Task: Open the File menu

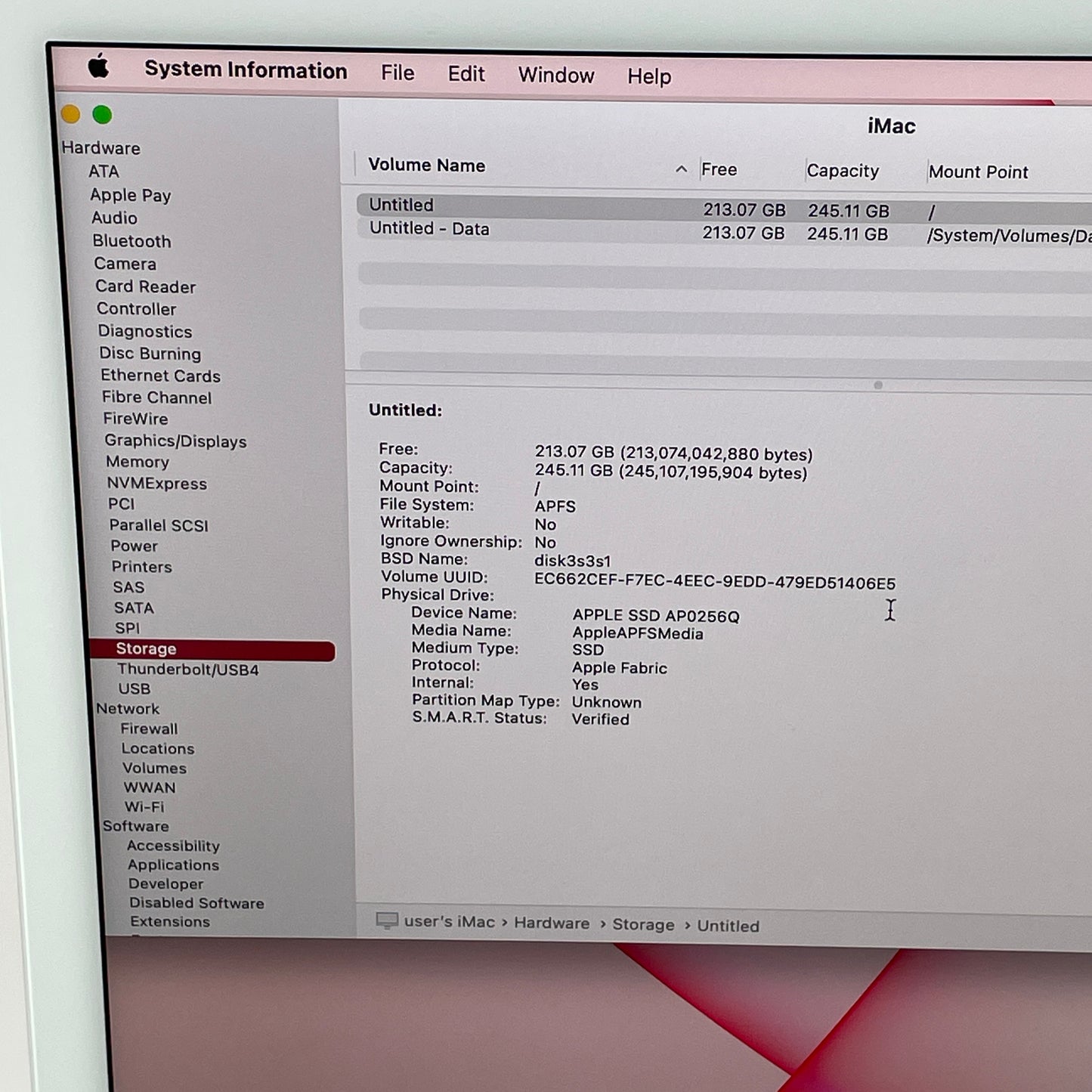Action: coord(398,73)
